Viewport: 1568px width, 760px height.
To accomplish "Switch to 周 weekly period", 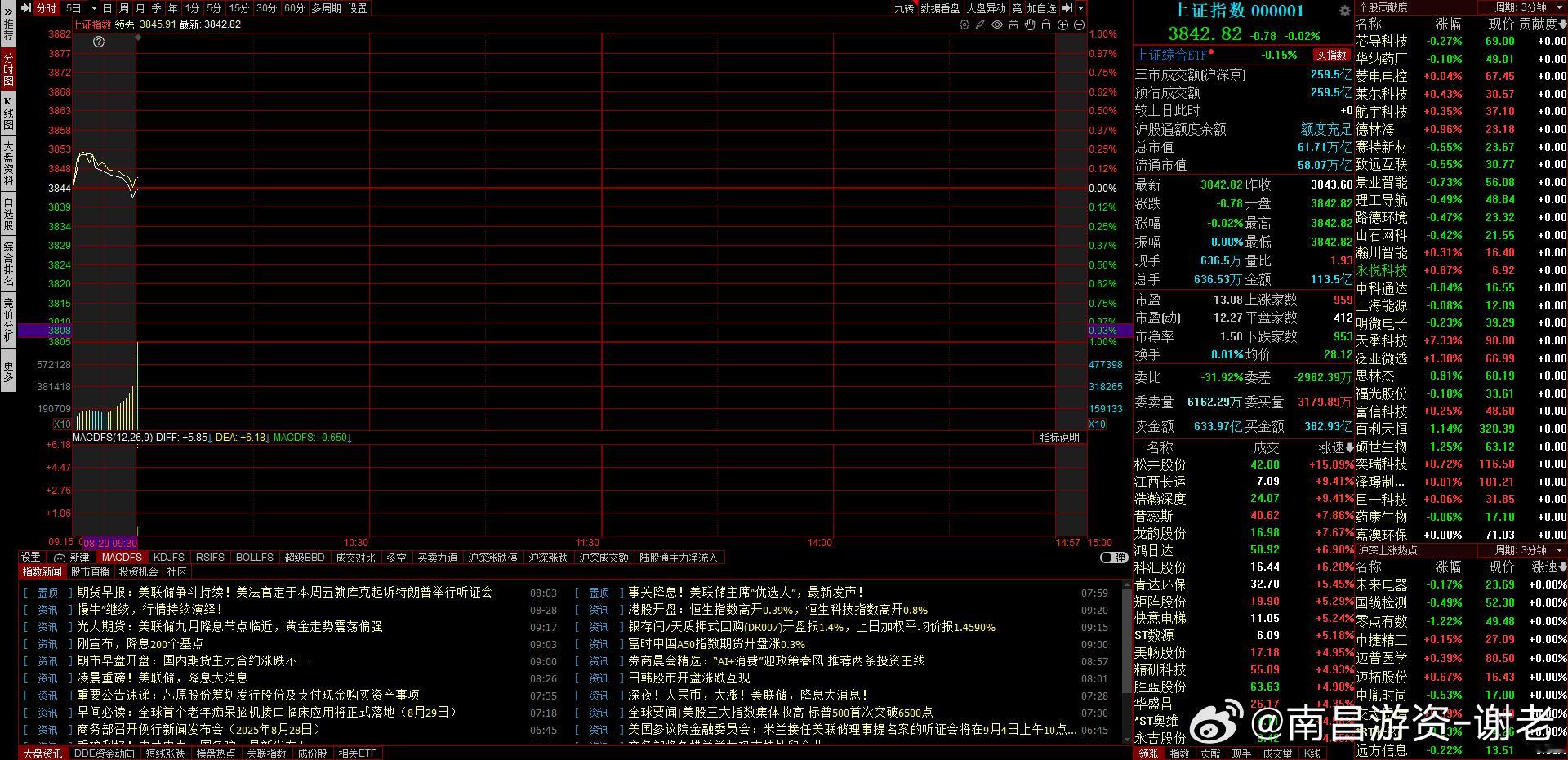I will [123, 8].
